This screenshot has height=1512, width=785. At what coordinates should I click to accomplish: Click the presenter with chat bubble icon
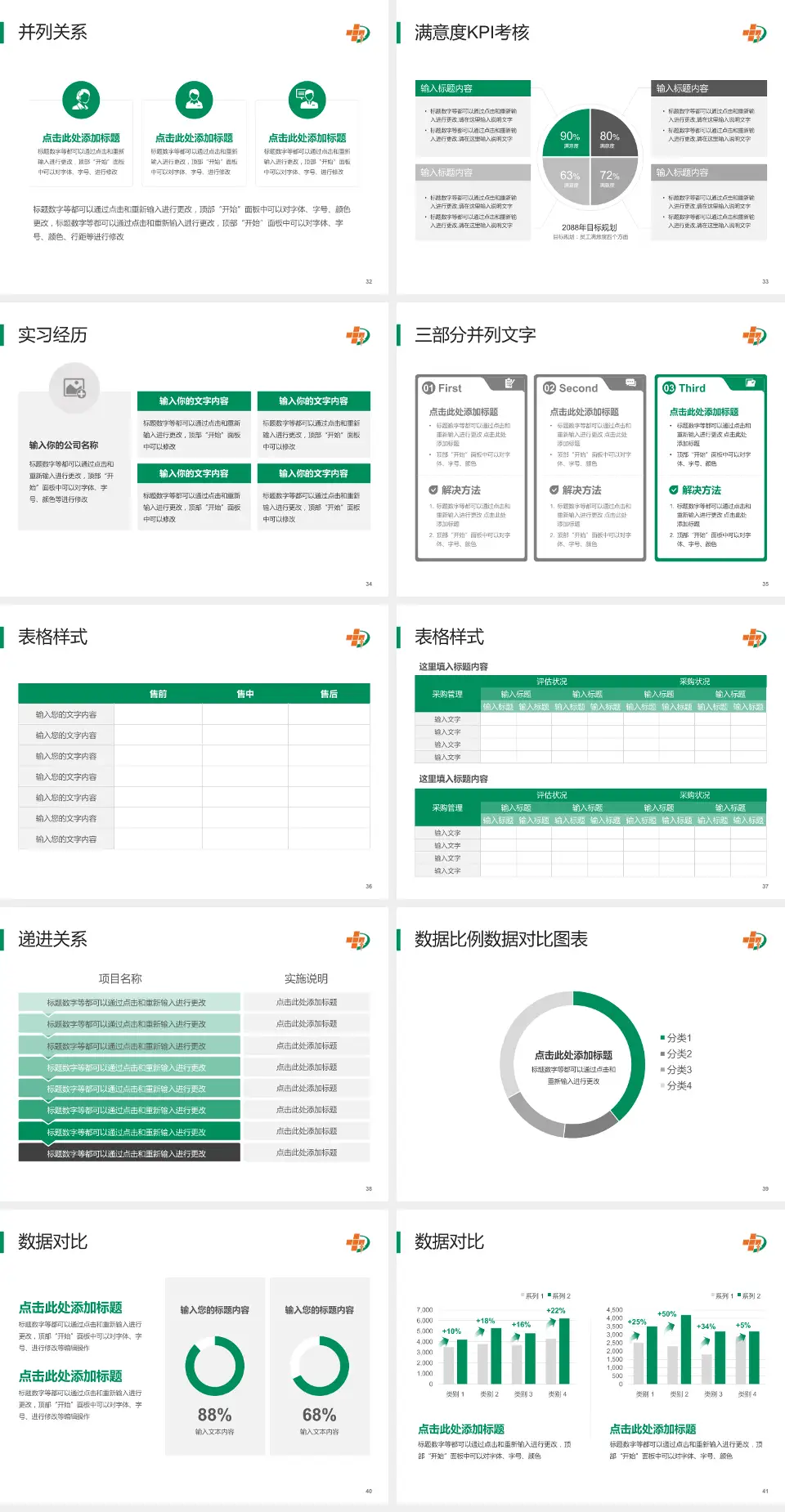tap(307, 101)
